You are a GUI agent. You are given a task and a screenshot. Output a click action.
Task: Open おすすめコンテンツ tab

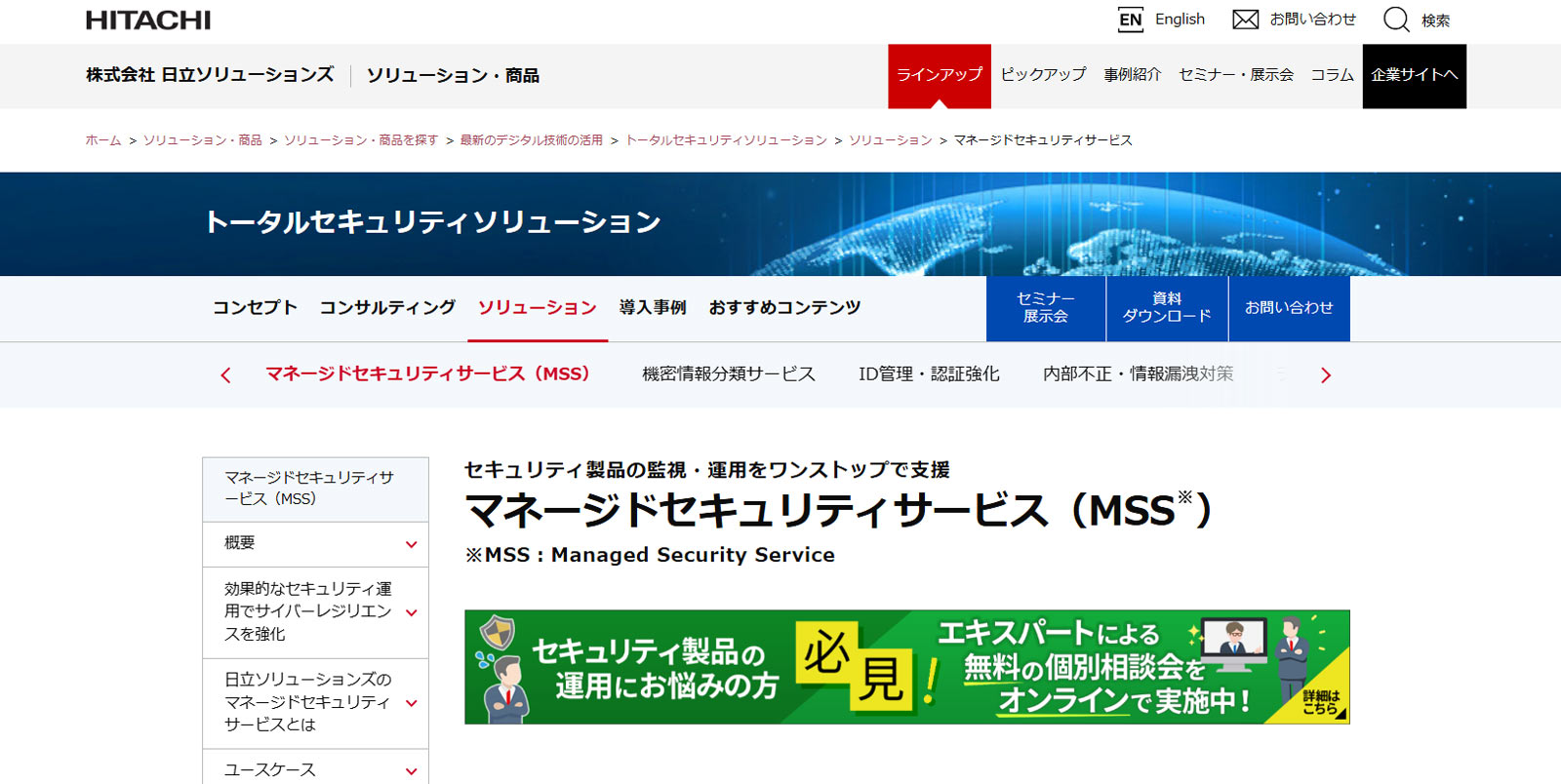pos(785,307)
